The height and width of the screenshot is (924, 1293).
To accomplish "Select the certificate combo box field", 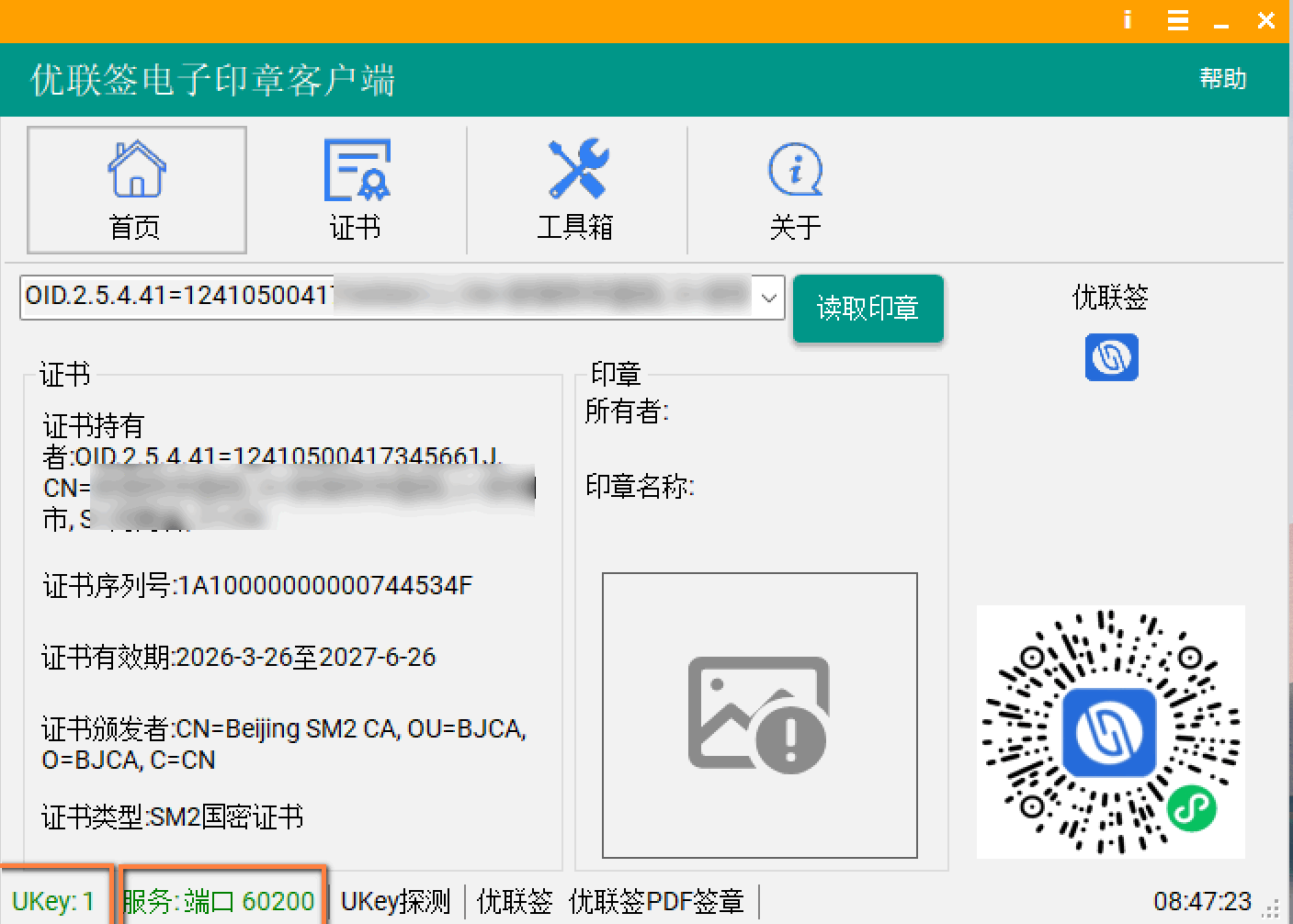I will pos(368,297).
